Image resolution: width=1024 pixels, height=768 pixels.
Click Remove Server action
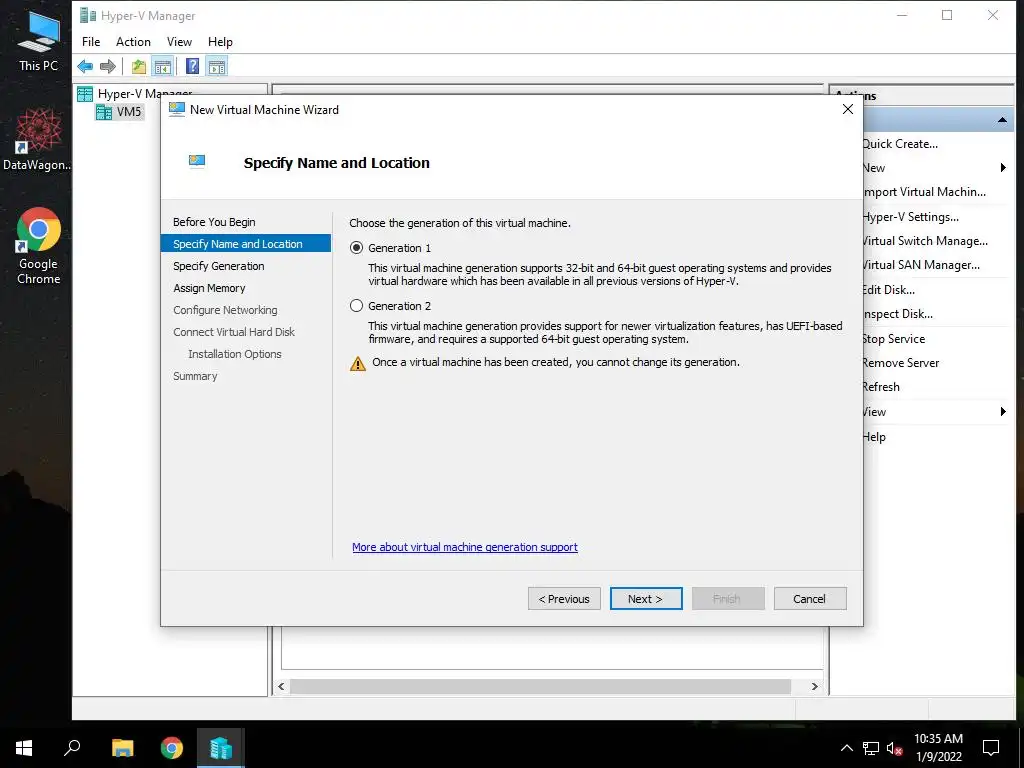pyautogui.click(x=901, y=363)
